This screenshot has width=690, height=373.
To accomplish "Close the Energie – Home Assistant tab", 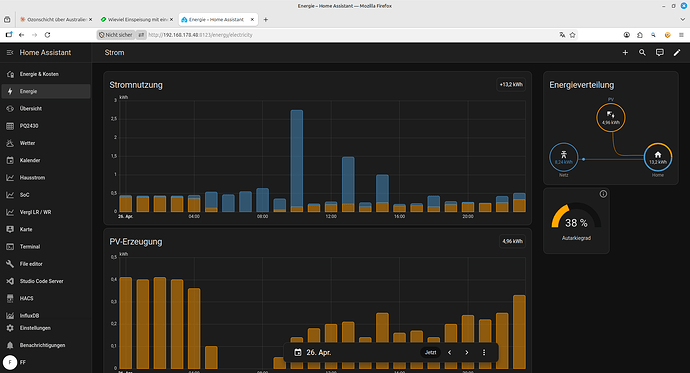I will tap(253, 19).
